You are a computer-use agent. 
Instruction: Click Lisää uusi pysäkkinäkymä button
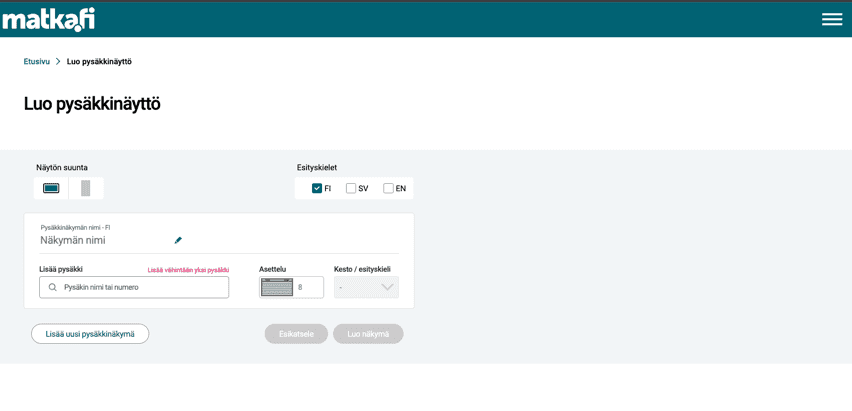(90, 334)
